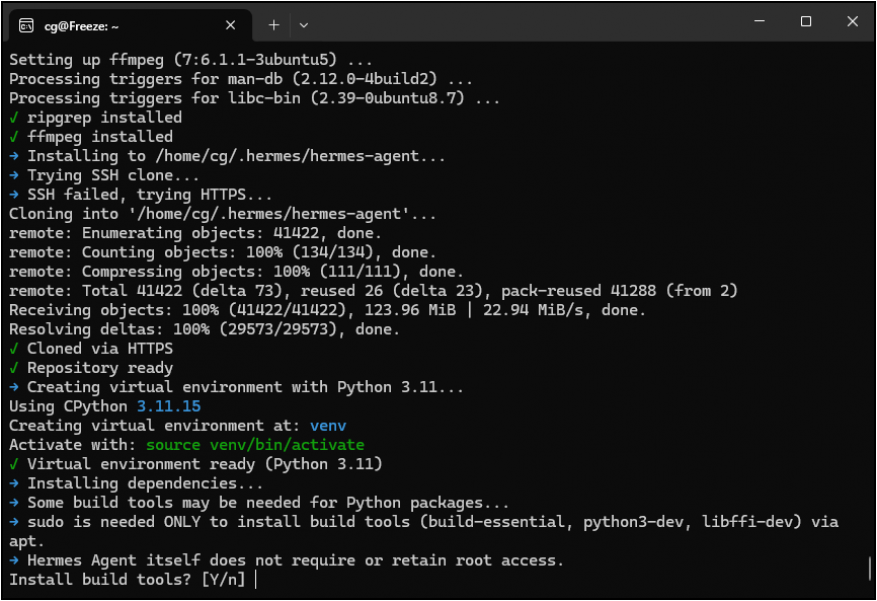This screenshot has width=877, height=601.
Task: Click the check mark beside ffmpeg installed
Action: point(14,137)
